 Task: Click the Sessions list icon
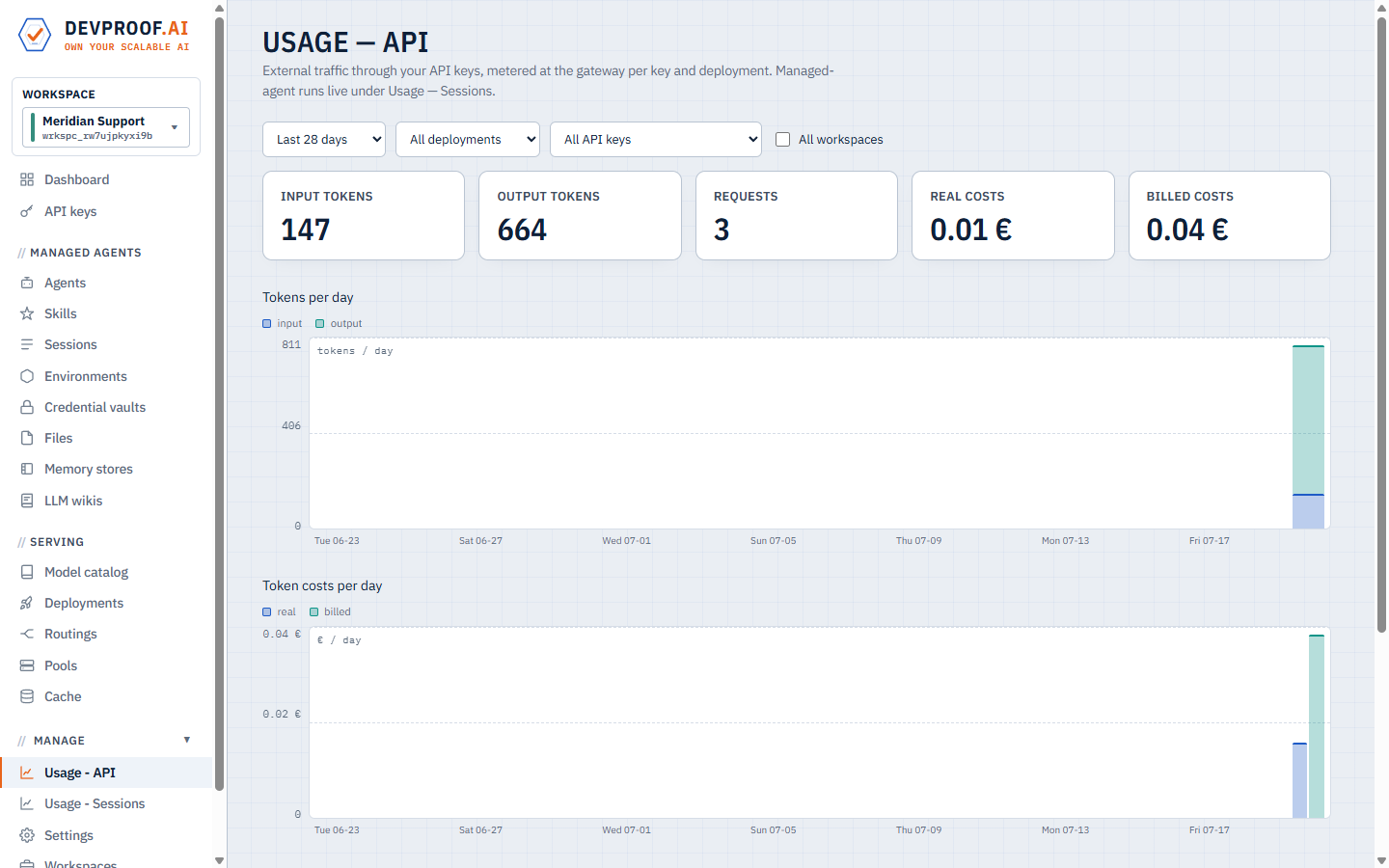tap(27, 344)
